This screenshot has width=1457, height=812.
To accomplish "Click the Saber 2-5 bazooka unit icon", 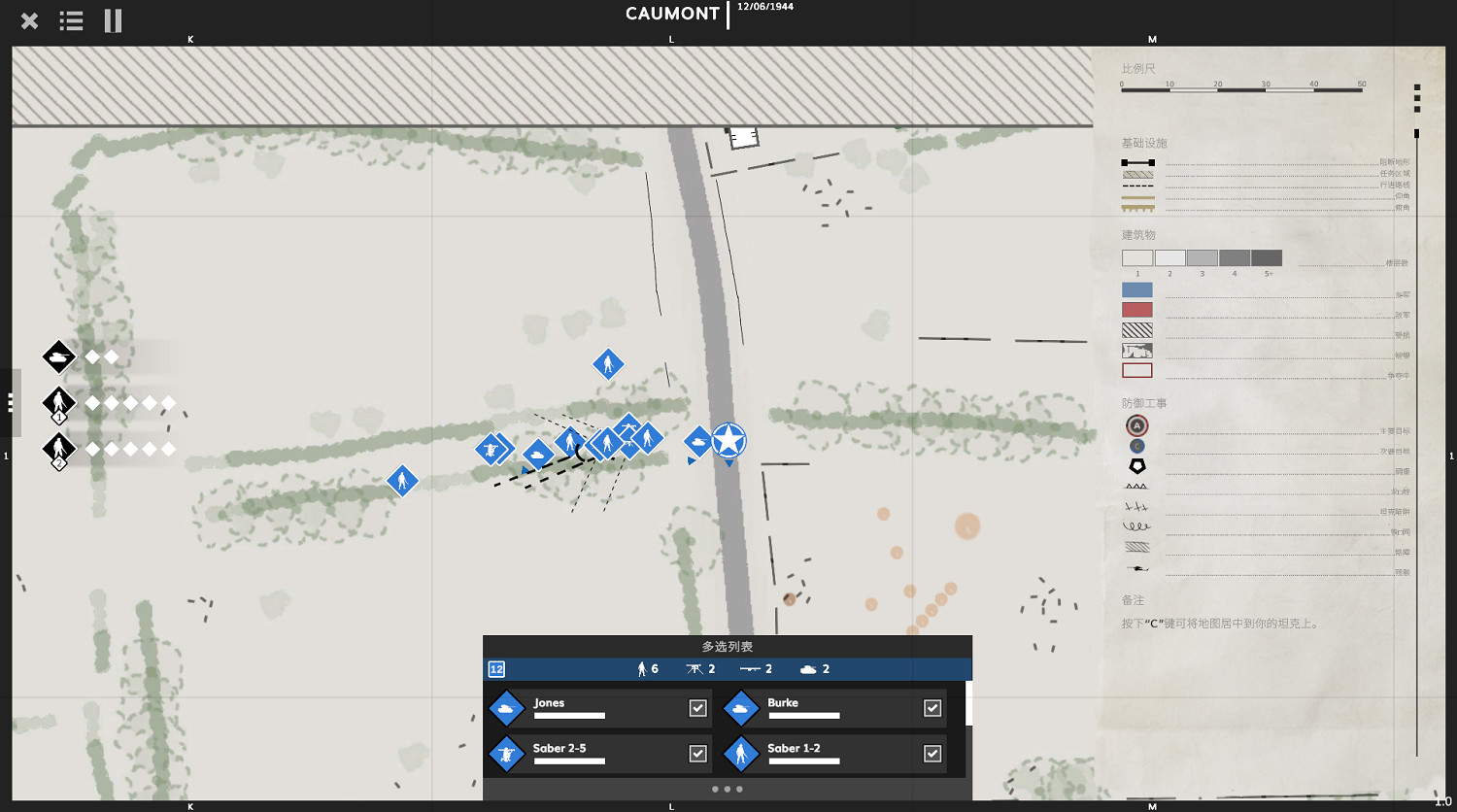I will [x=506, y=754].
